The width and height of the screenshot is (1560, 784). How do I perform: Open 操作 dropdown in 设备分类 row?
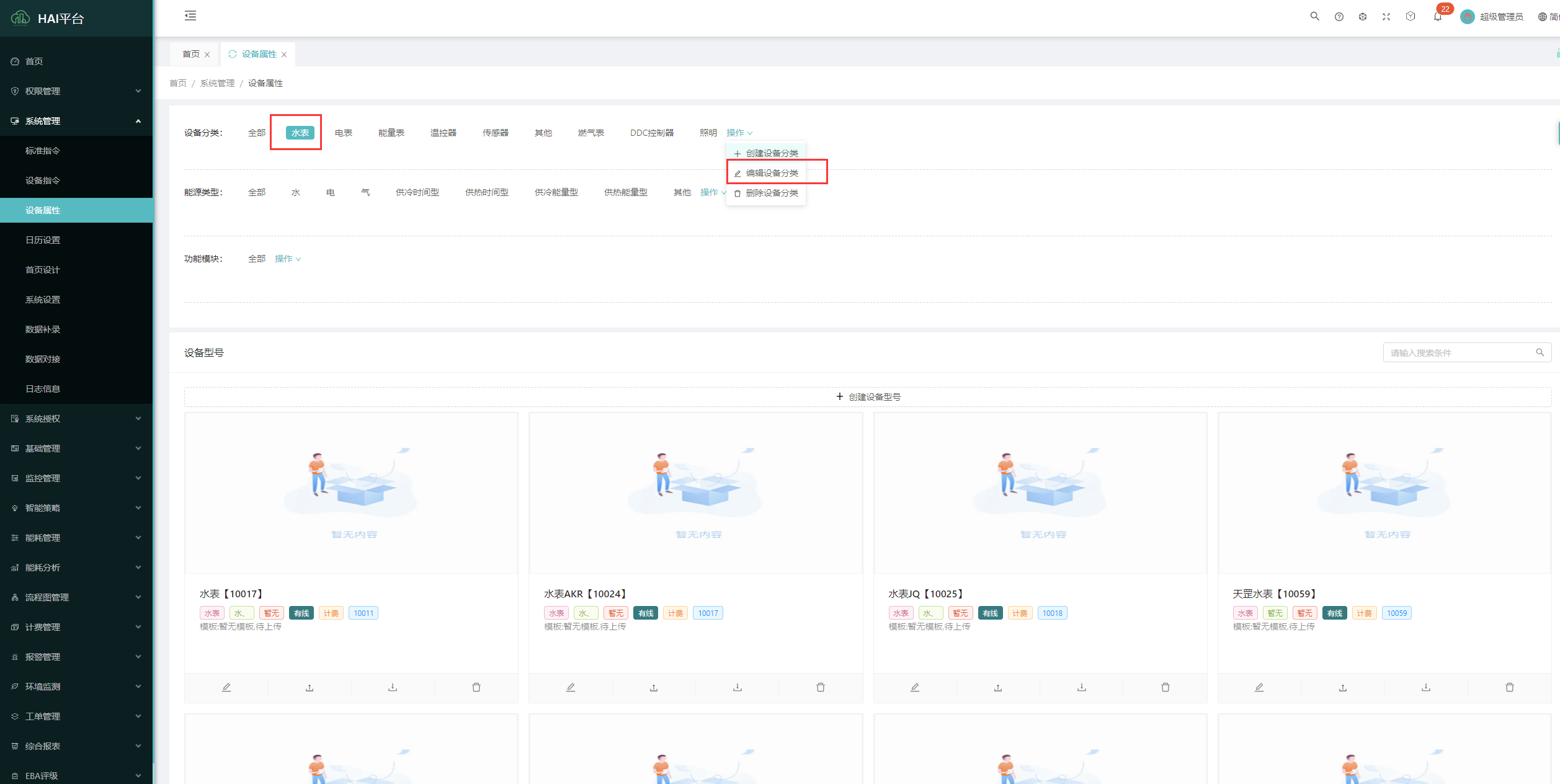[x=739, y=133]
